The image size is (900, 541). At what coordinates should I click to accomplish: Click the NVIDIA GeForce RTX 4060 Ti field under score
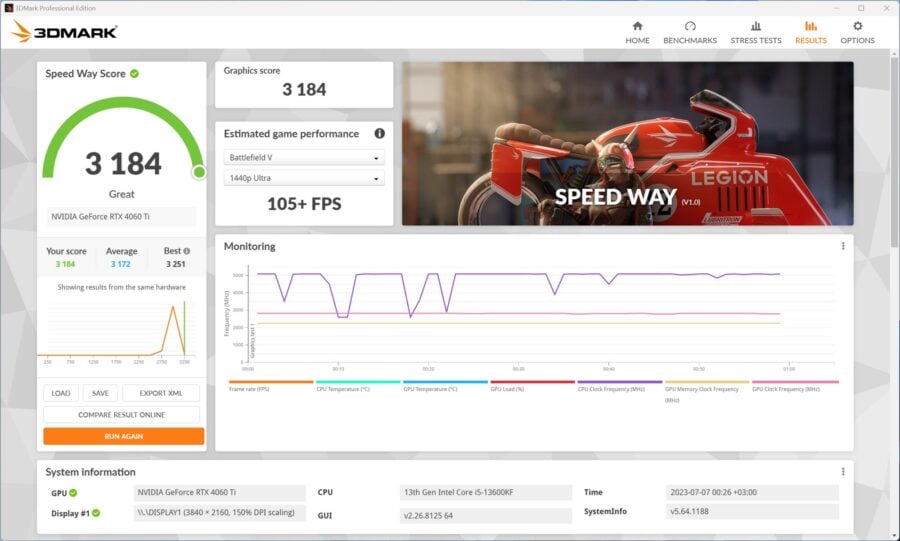(x=121, y=216)
